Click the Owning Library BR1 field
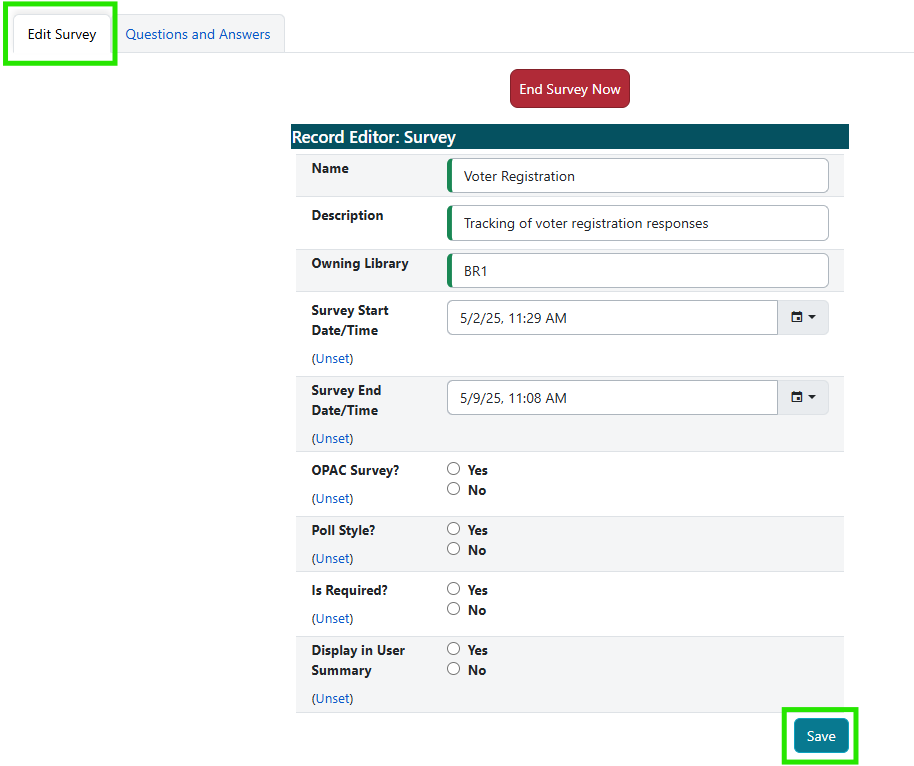The height and width of the screenshot is (766, 914). [637, 270]
